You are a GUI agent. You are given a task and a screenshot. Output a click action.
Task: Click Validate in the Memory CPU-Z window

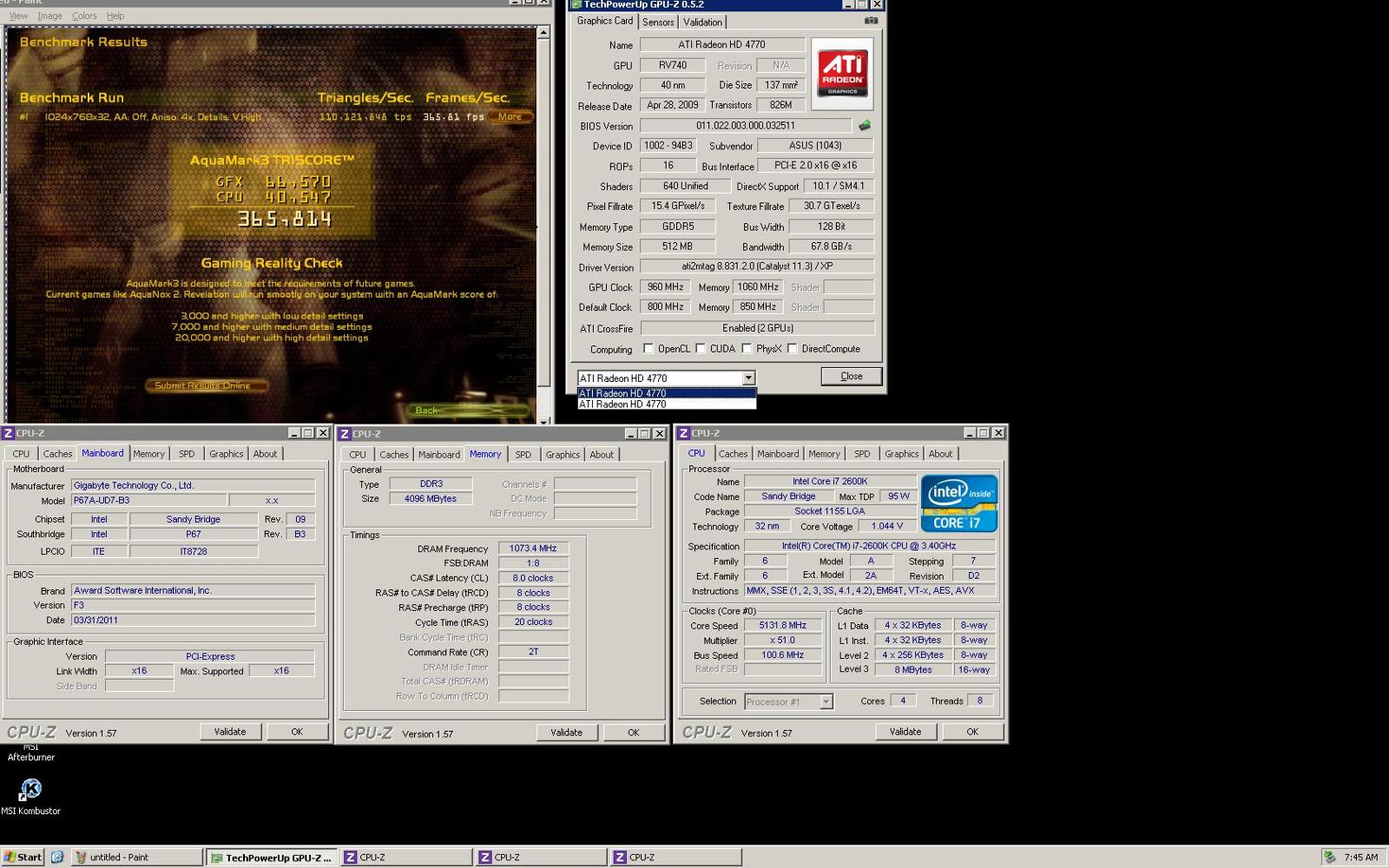[x=566, y=733]
